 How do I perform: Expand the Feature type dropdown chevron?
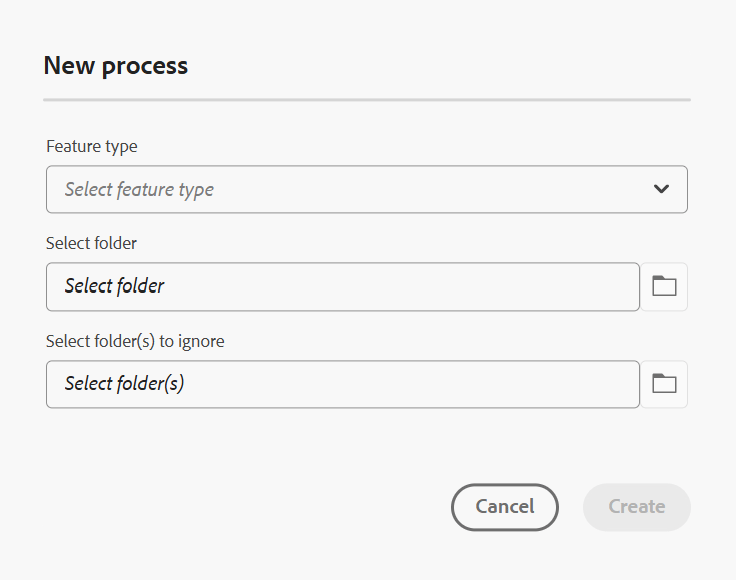(x=661, y=189)
